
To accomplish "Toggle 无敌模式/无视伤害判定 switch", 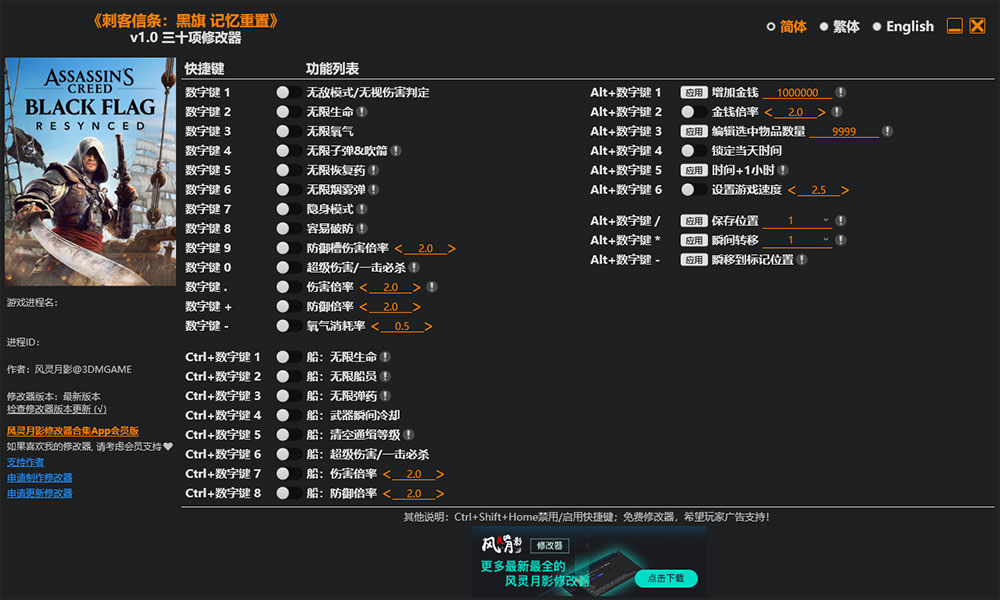I will click(288, 92).
